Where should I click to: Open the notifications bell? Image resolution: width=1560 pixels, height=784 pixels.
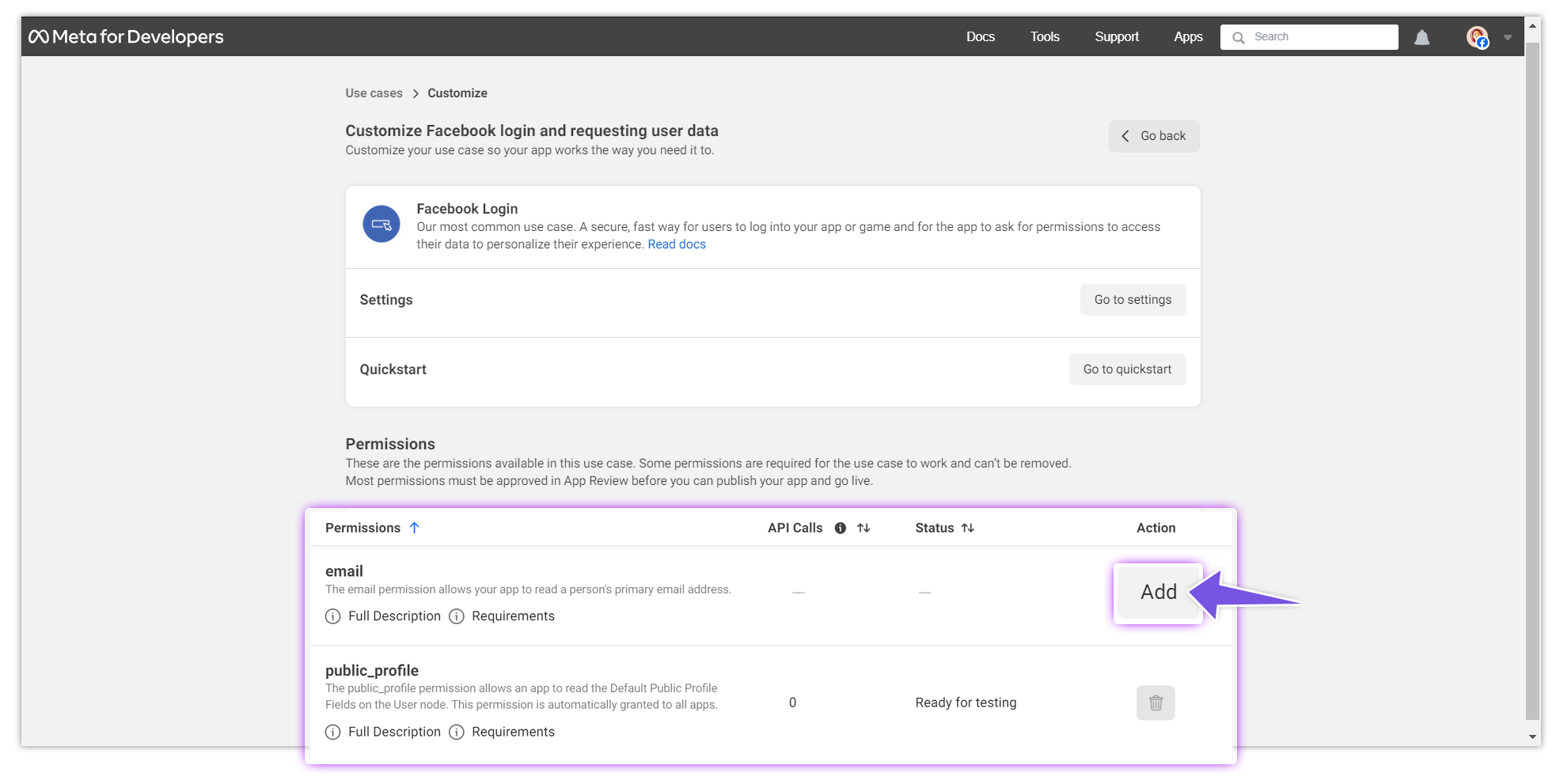coord(1422,36)
